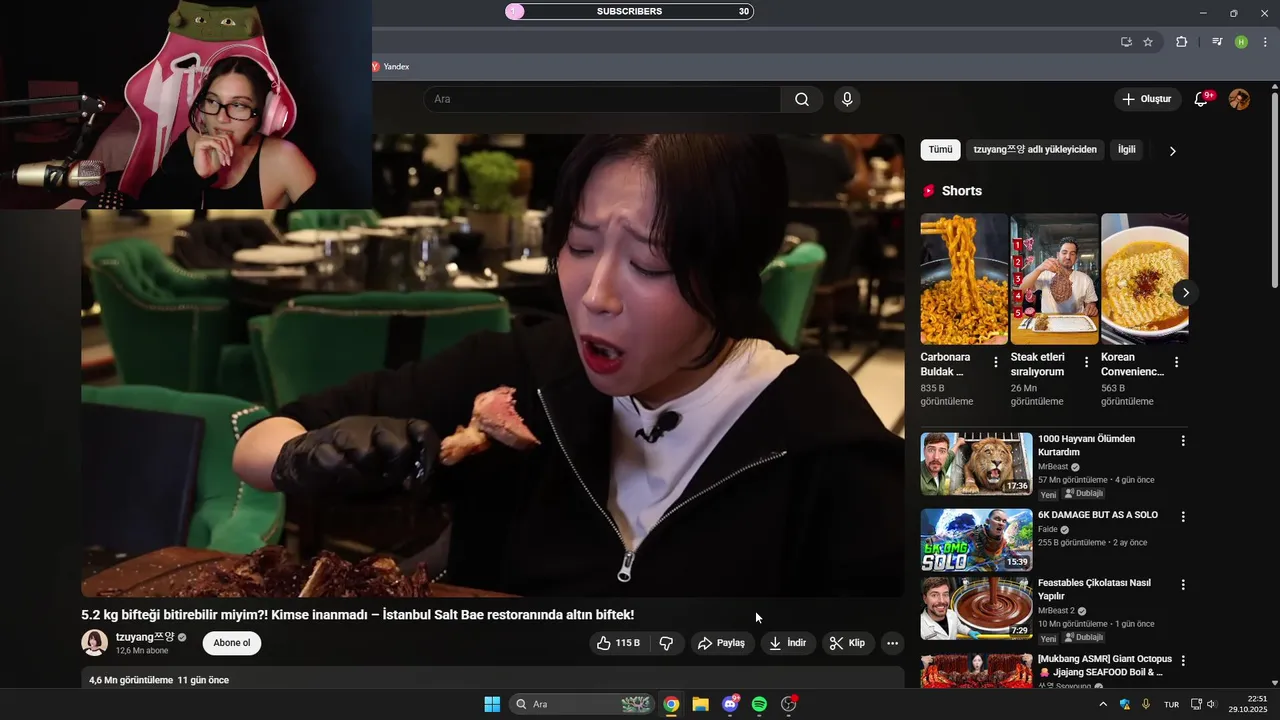Open File Explorer from the taskbar
Viewport: 1280px width, 720px height.
700,704
